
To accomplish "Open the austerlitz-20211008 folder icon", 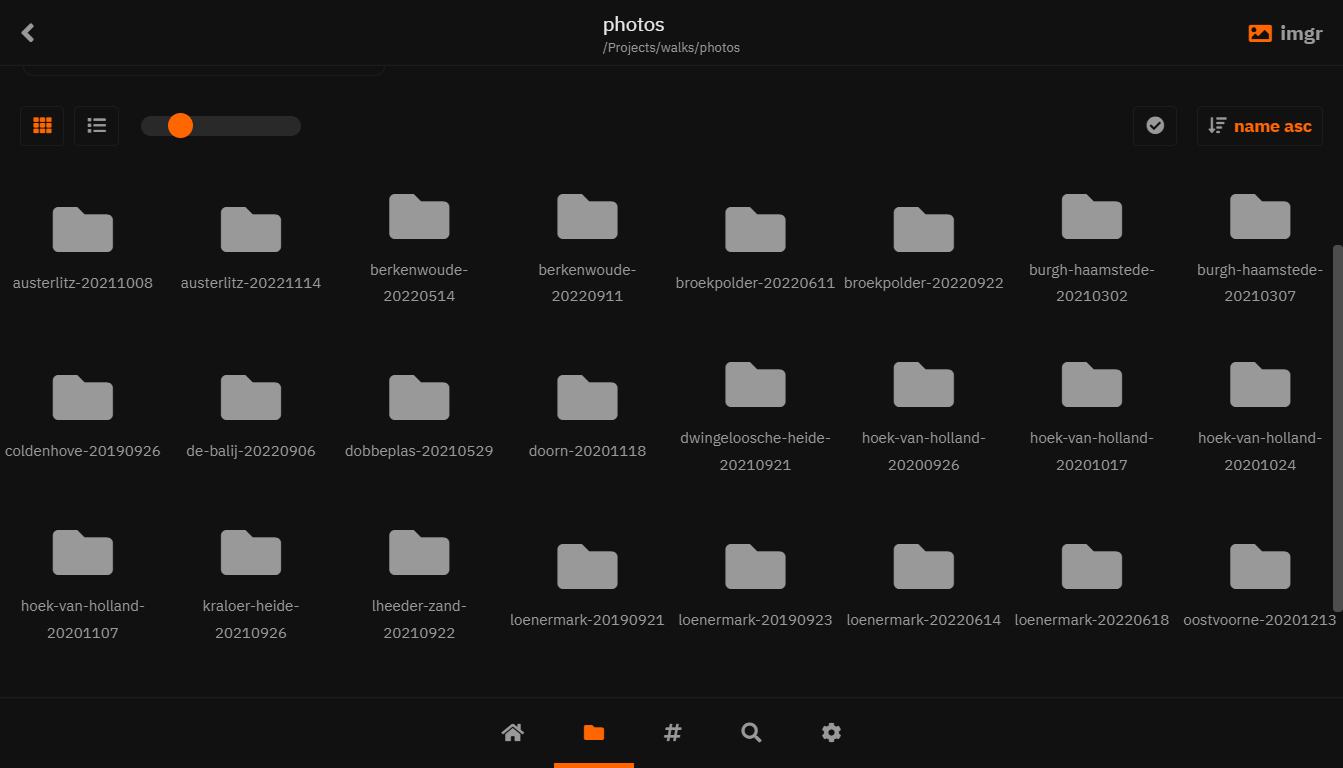I will 83,229.
